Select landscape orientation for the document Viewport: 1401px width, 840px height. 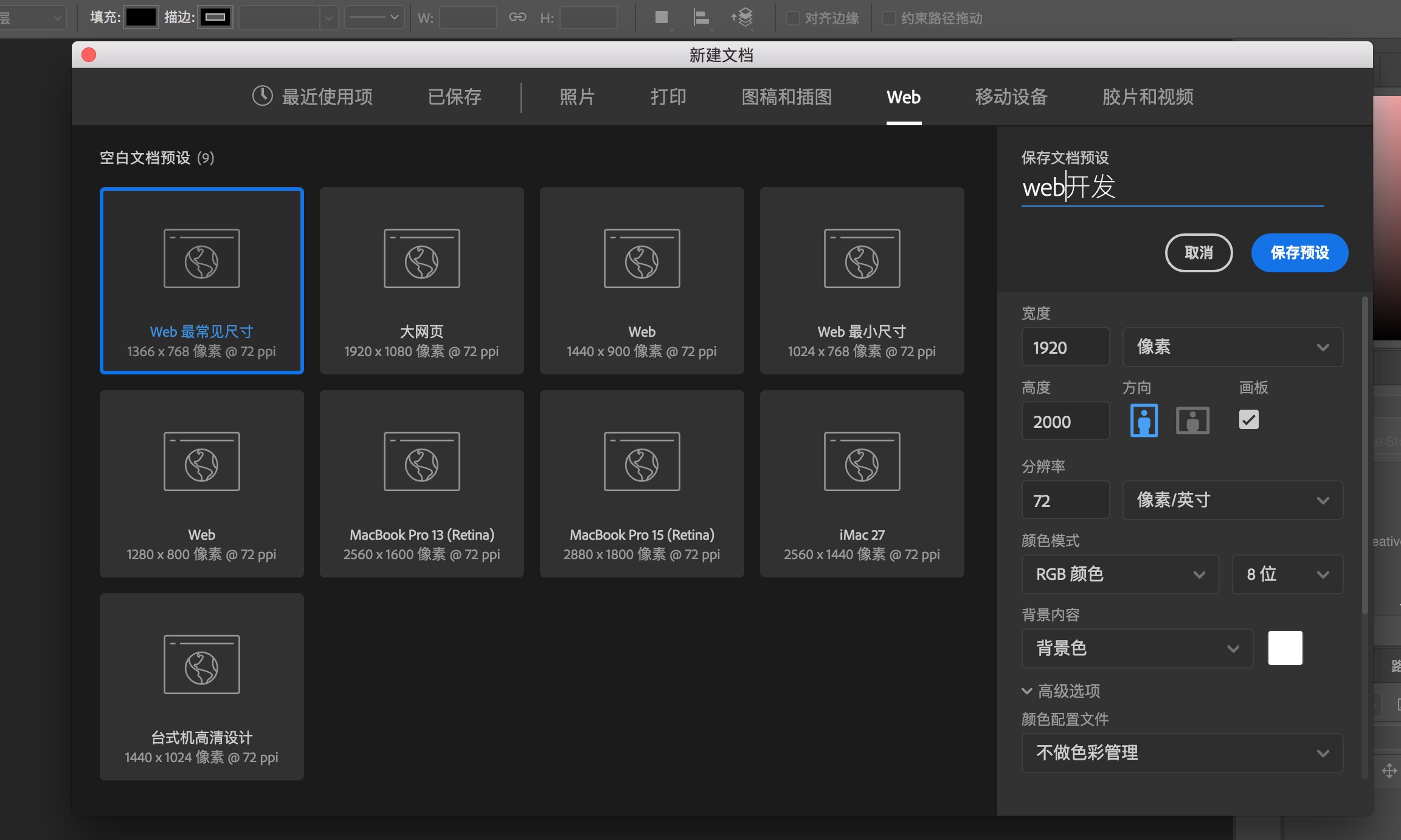1192,420
